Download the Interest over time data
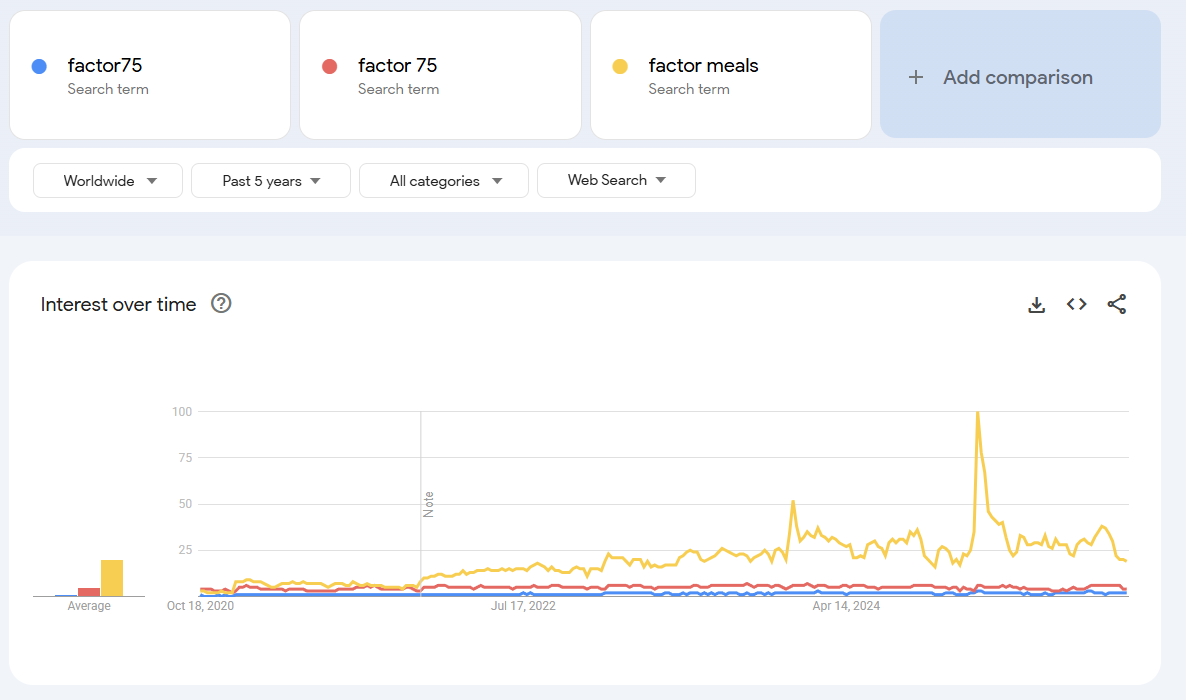Screen dimensions: 1186x700 coord(1037,305)
